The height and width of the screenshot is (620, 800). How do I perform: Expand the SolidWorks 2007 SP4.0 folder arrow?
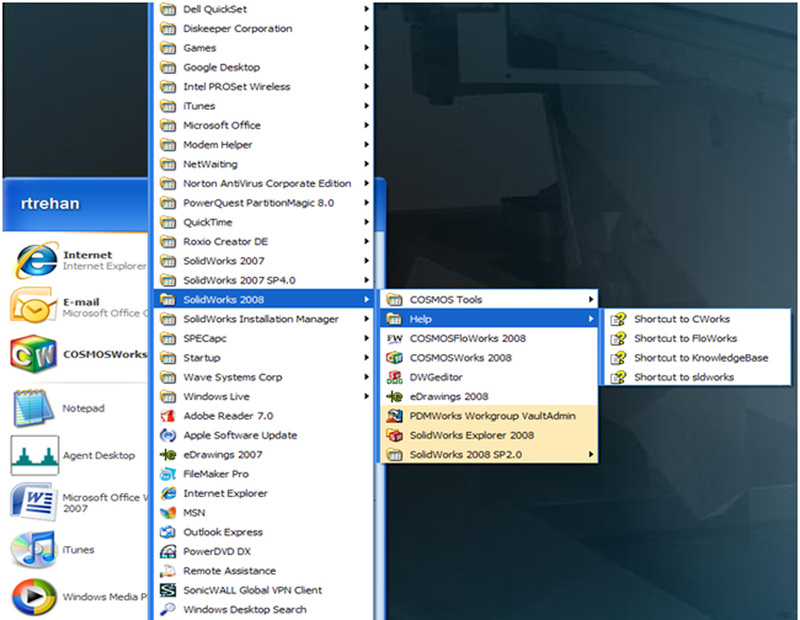coord(366,280)
